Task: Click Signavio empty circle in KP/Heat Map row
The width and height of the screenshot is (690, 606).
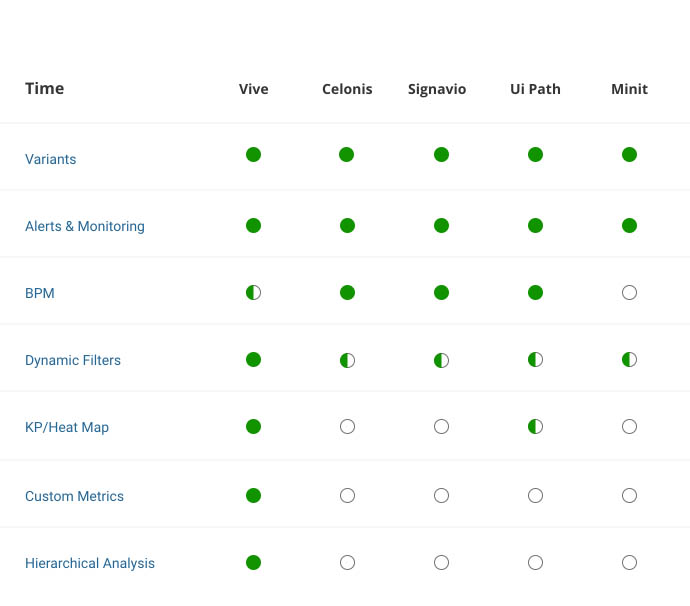Action: (441, 426)
